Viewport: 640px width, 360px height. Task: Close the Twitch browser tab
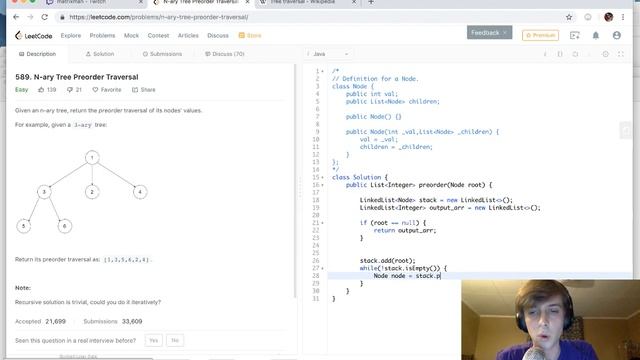(x=140, y=2)
